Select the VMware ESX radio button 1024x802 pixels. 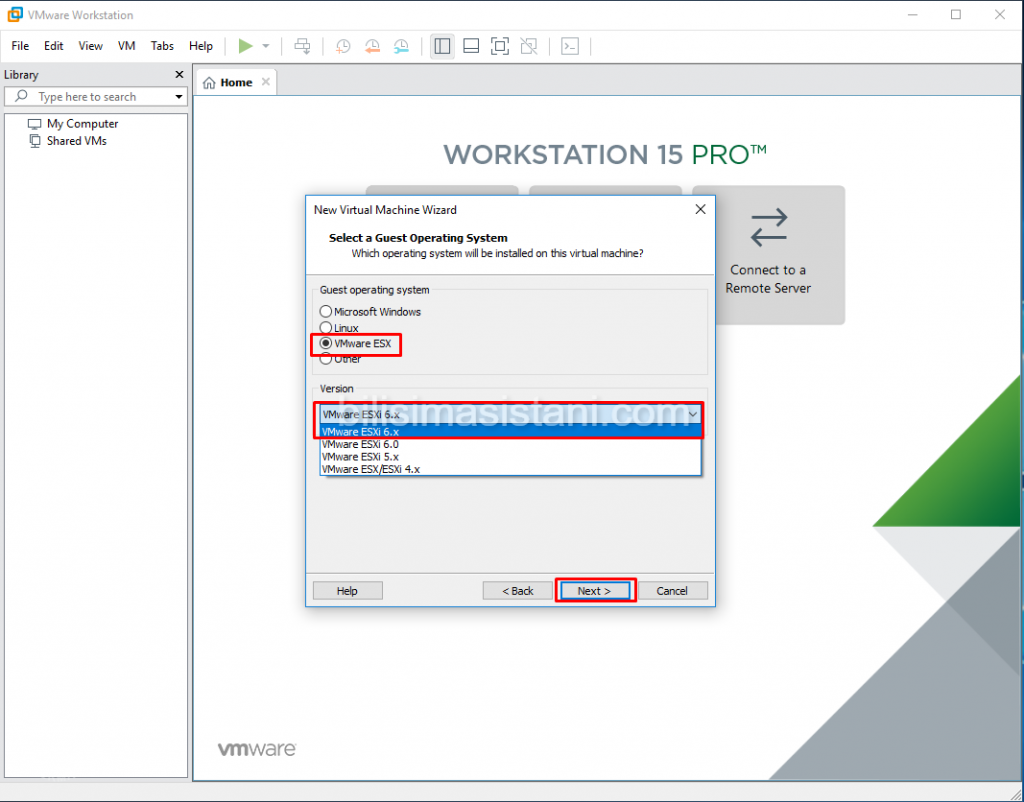(x=326, y=343)
